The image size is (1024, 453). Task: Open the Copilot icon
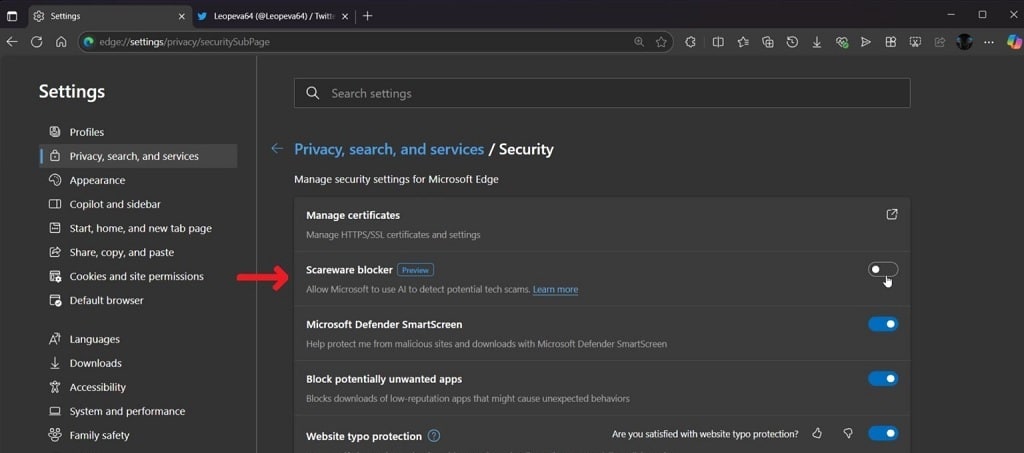tap(1014, 42)
